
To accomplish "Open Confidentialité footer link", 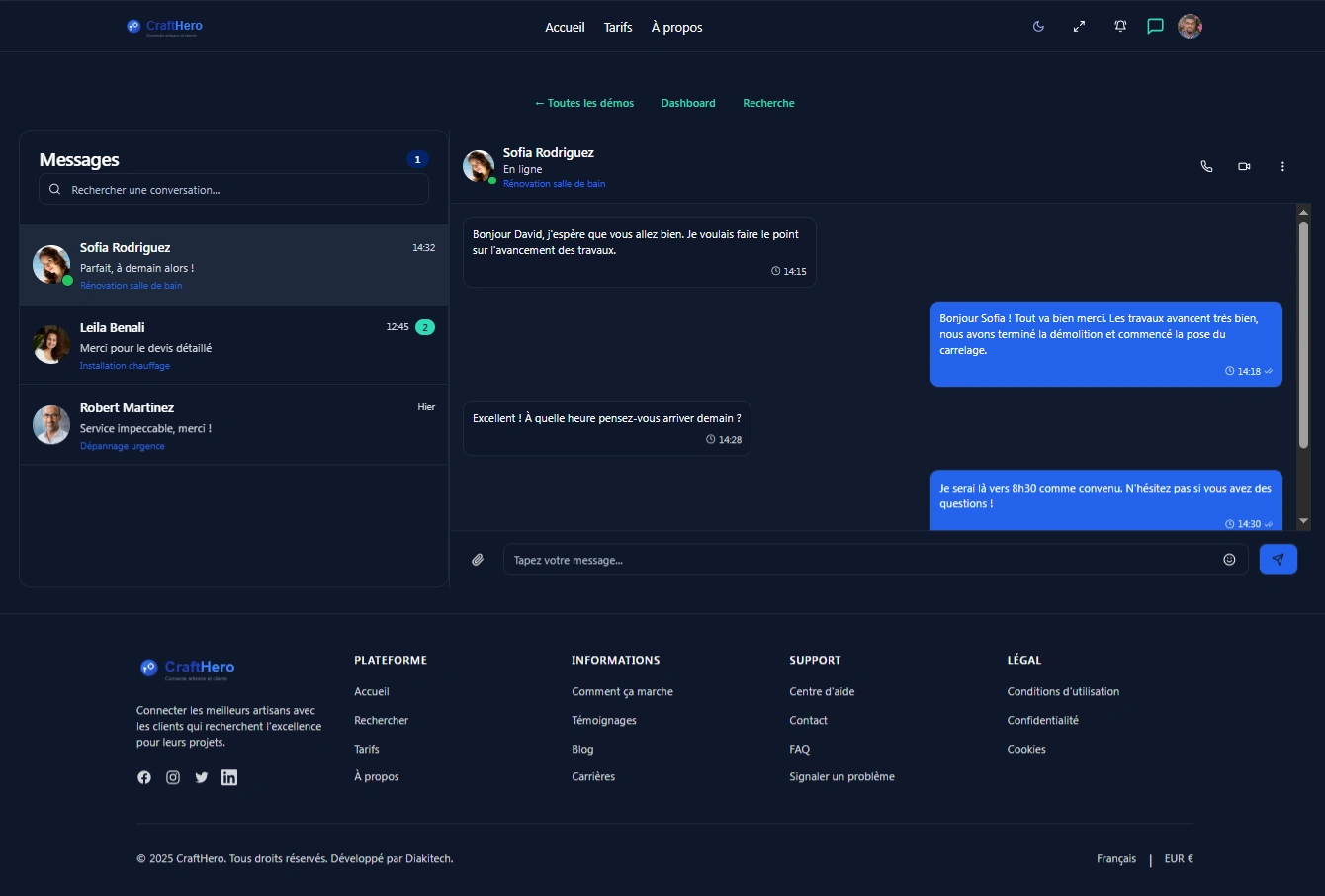I will point(1042,721).
